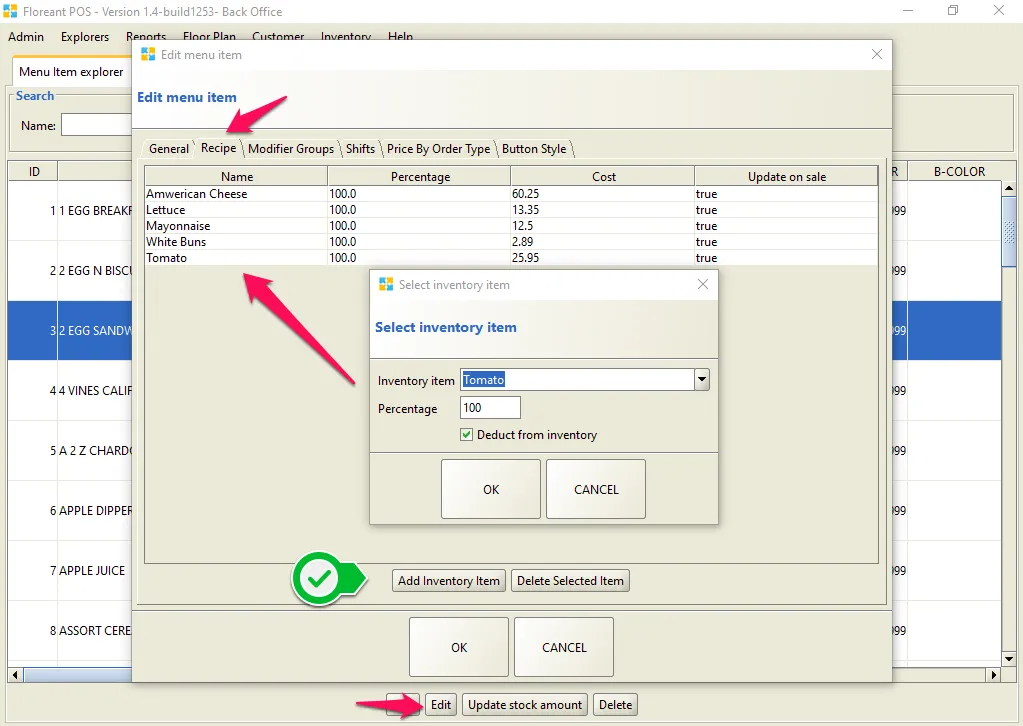1023x726 pixels.
Task: Click cost value 60.25
Action: [525, 194]
